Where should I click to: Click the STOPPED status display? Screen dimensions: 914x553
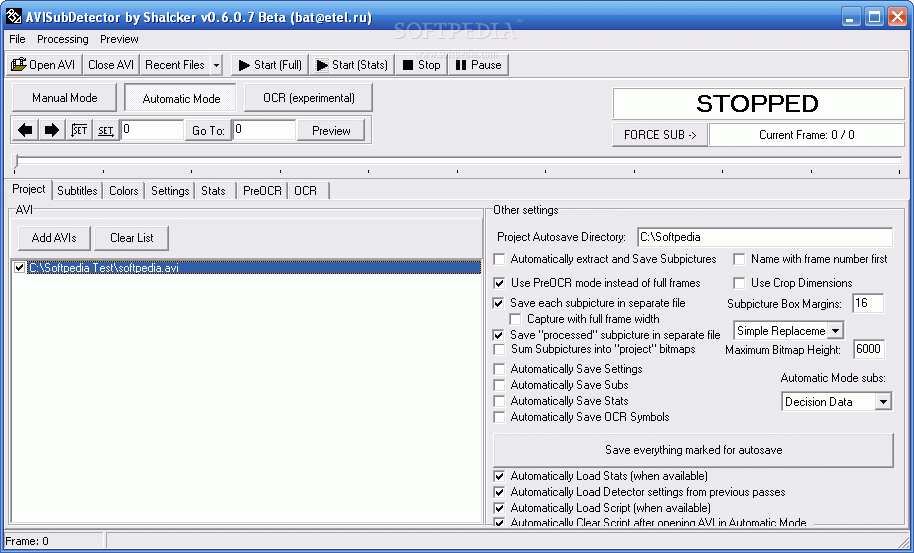click(758, 104)
